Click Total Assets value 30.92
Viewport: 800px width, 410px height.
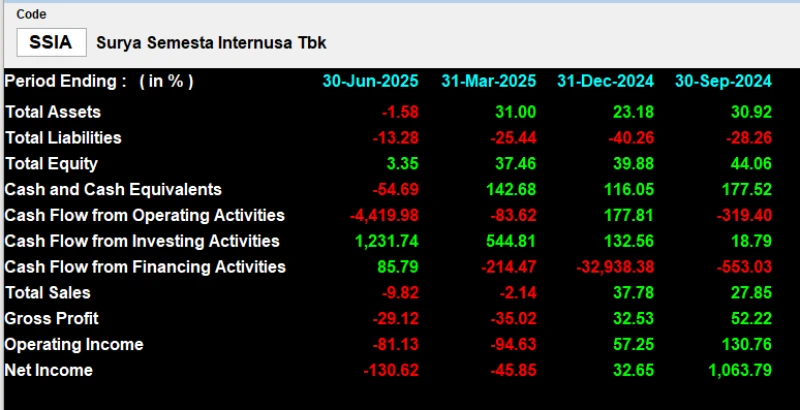tap(751, 112)
